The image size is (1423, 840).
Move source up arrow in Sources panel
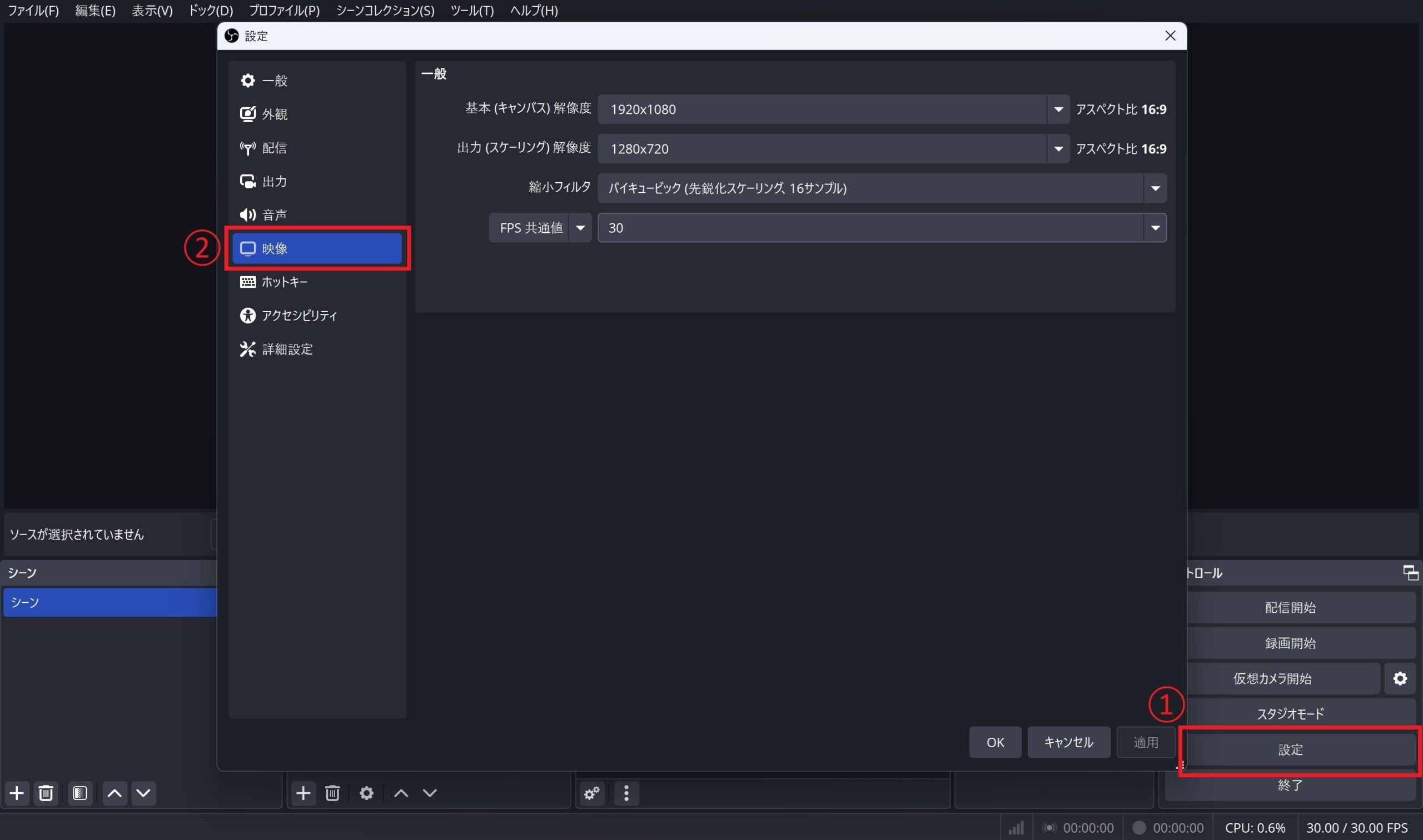[401, 793]
